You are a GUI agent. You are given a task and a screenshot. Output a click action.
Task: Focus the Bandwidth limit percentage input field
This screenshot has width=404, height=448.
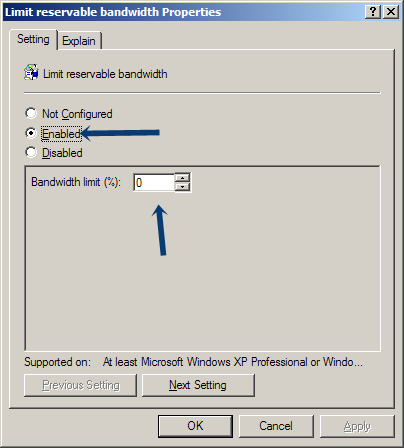coord(154,182)
